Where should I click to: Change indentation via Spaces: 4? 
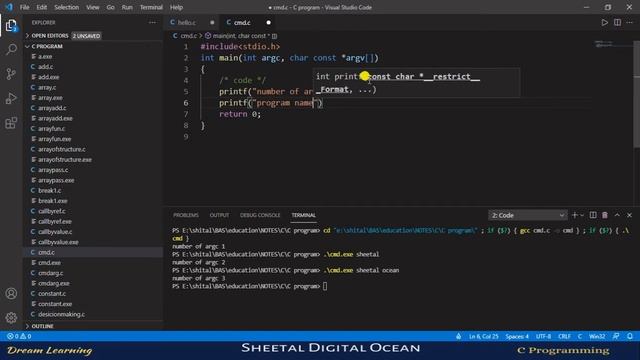(x=517, y=336)
